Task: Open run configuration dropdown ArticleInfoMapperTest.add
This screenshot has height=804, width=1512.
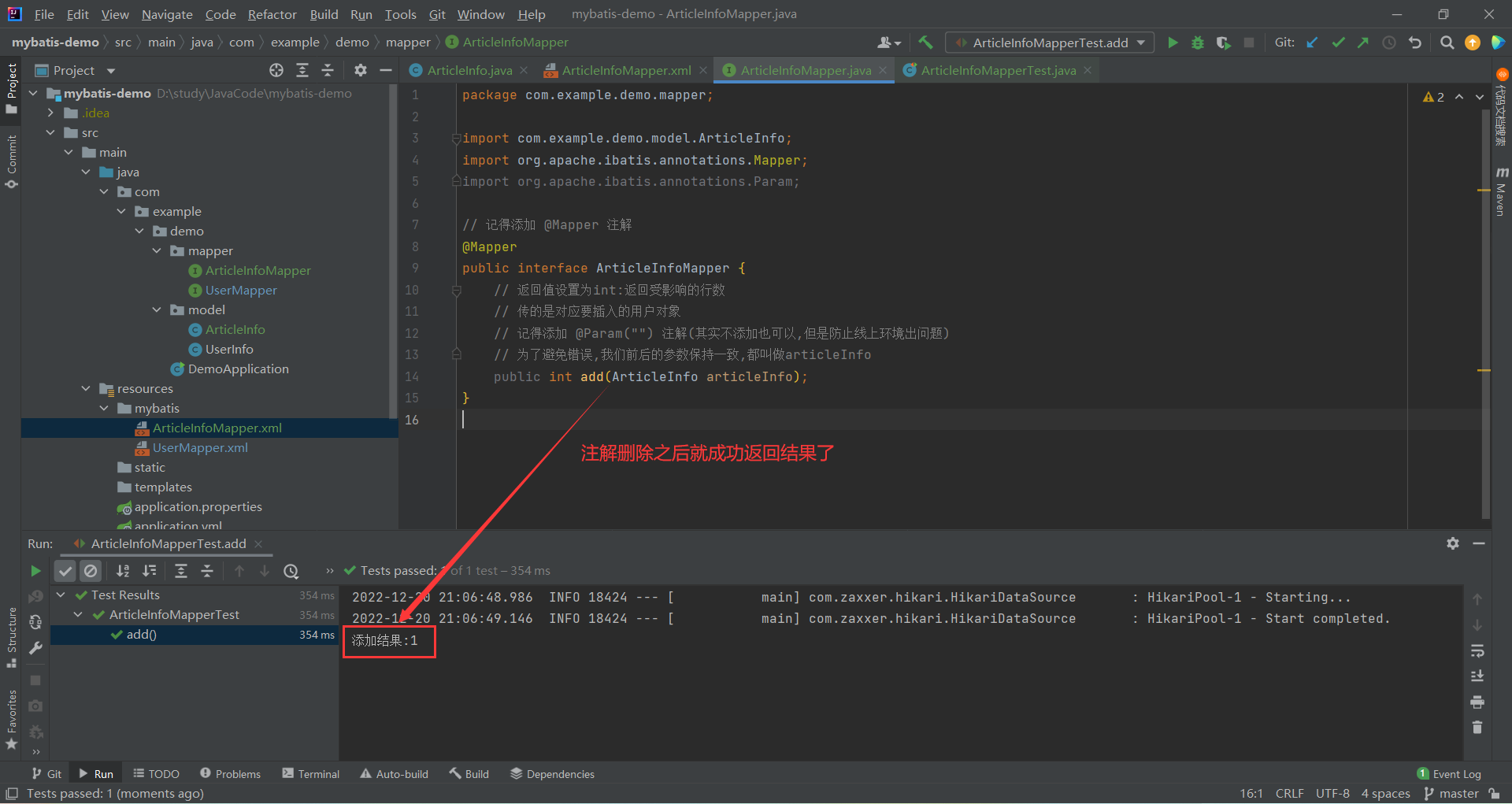Action: (1050, 43)
